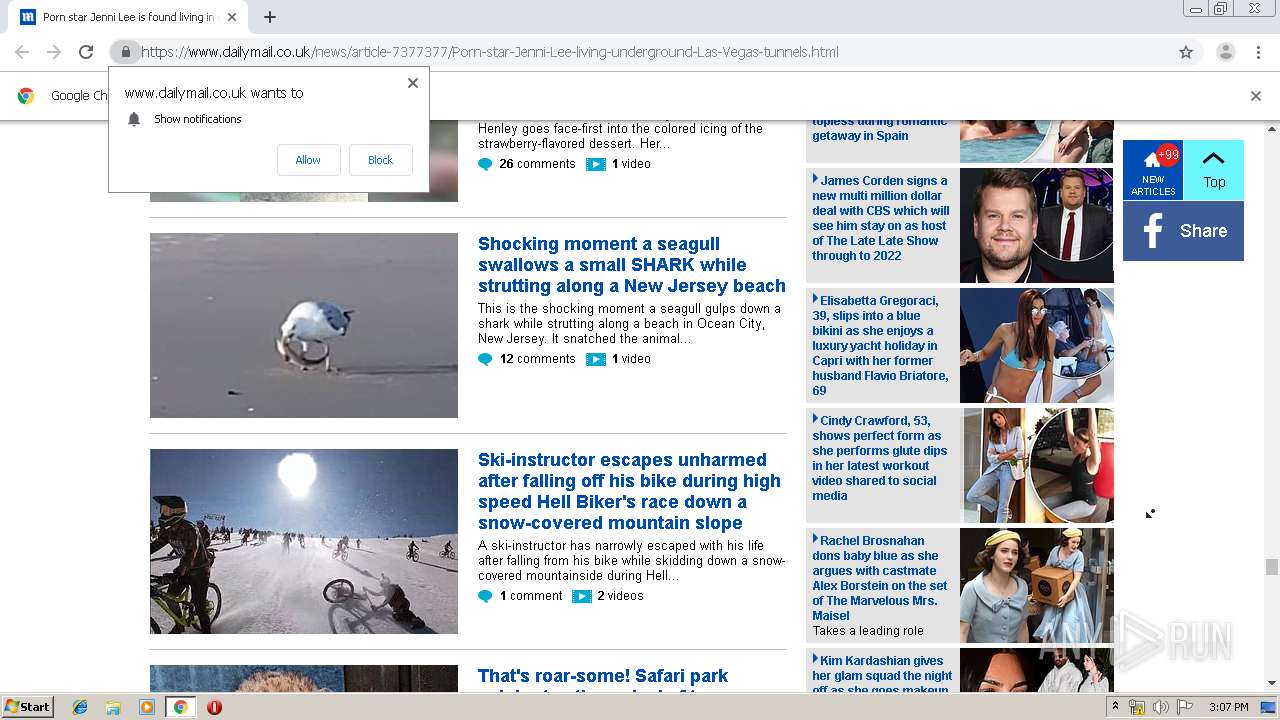Screen dimensions: 1280x720
Task: Open the taskbar file explorer folder
Action: 113,707
